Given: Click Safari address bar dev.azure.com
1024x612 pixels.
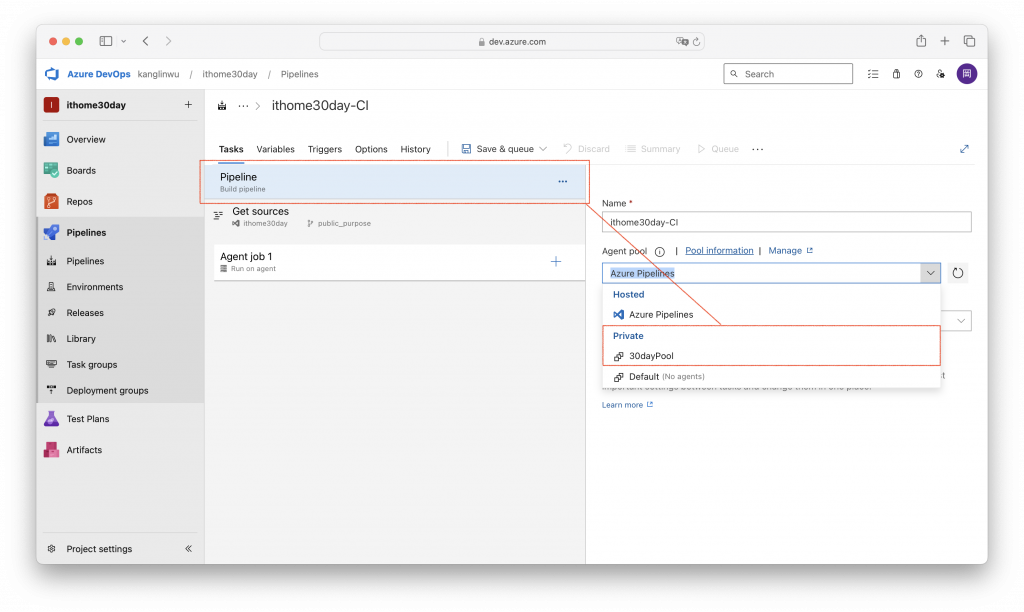Looking at the screenshot, I should click(511, 42).
